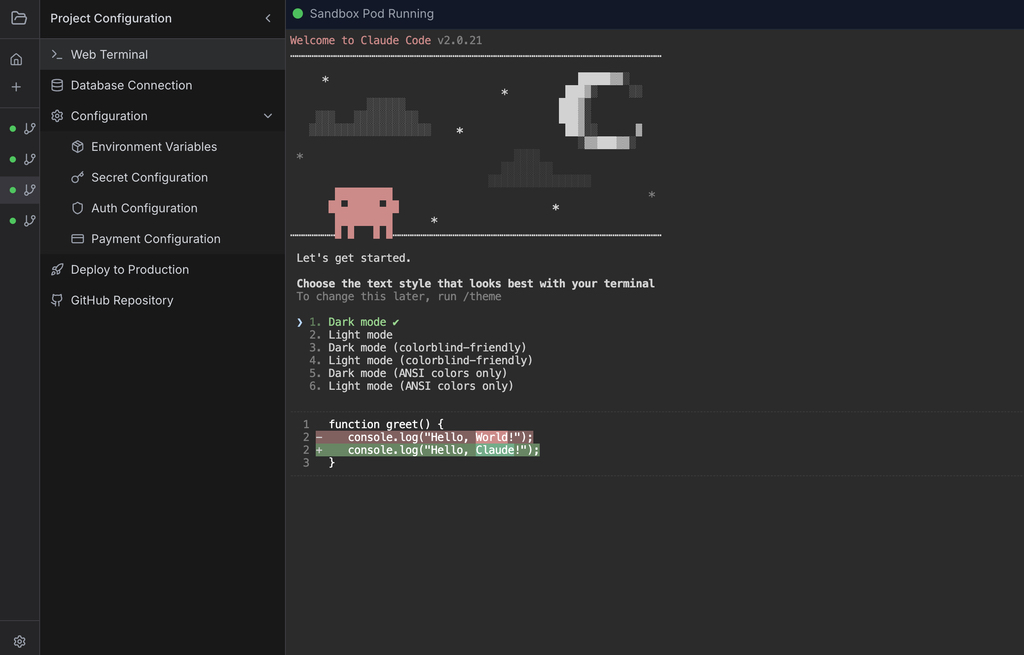
Task: Open Deploy to Production
Action: [x=162, y=269]
